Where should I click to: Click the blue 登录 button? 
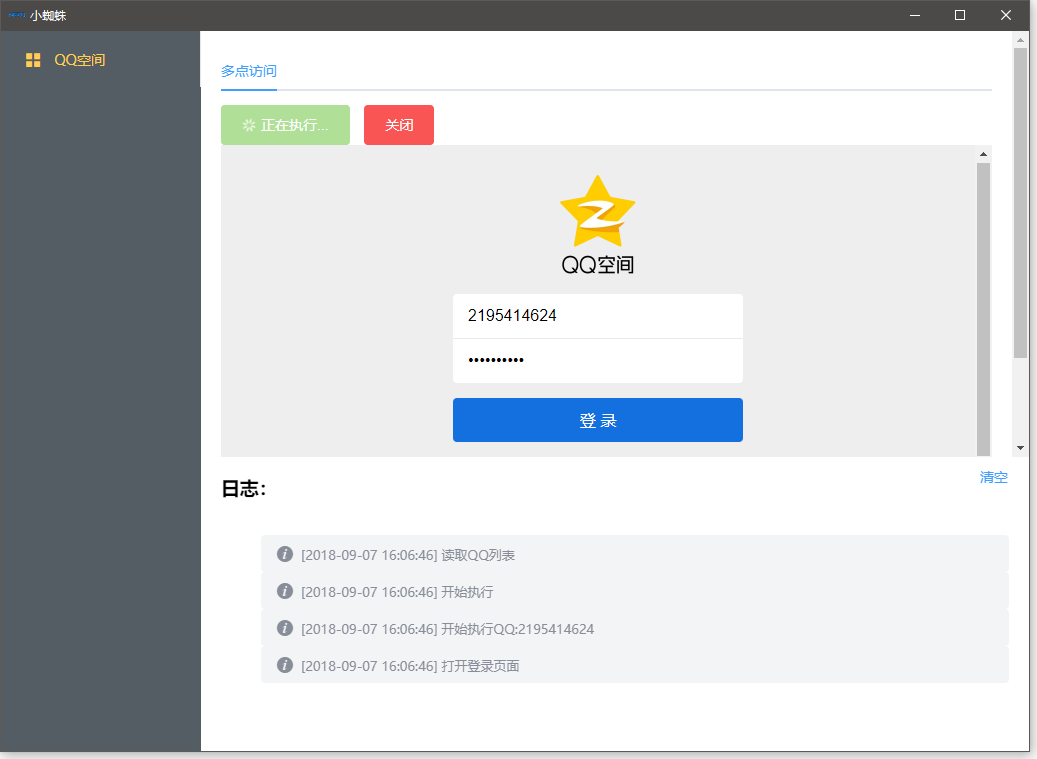(598, 420)
